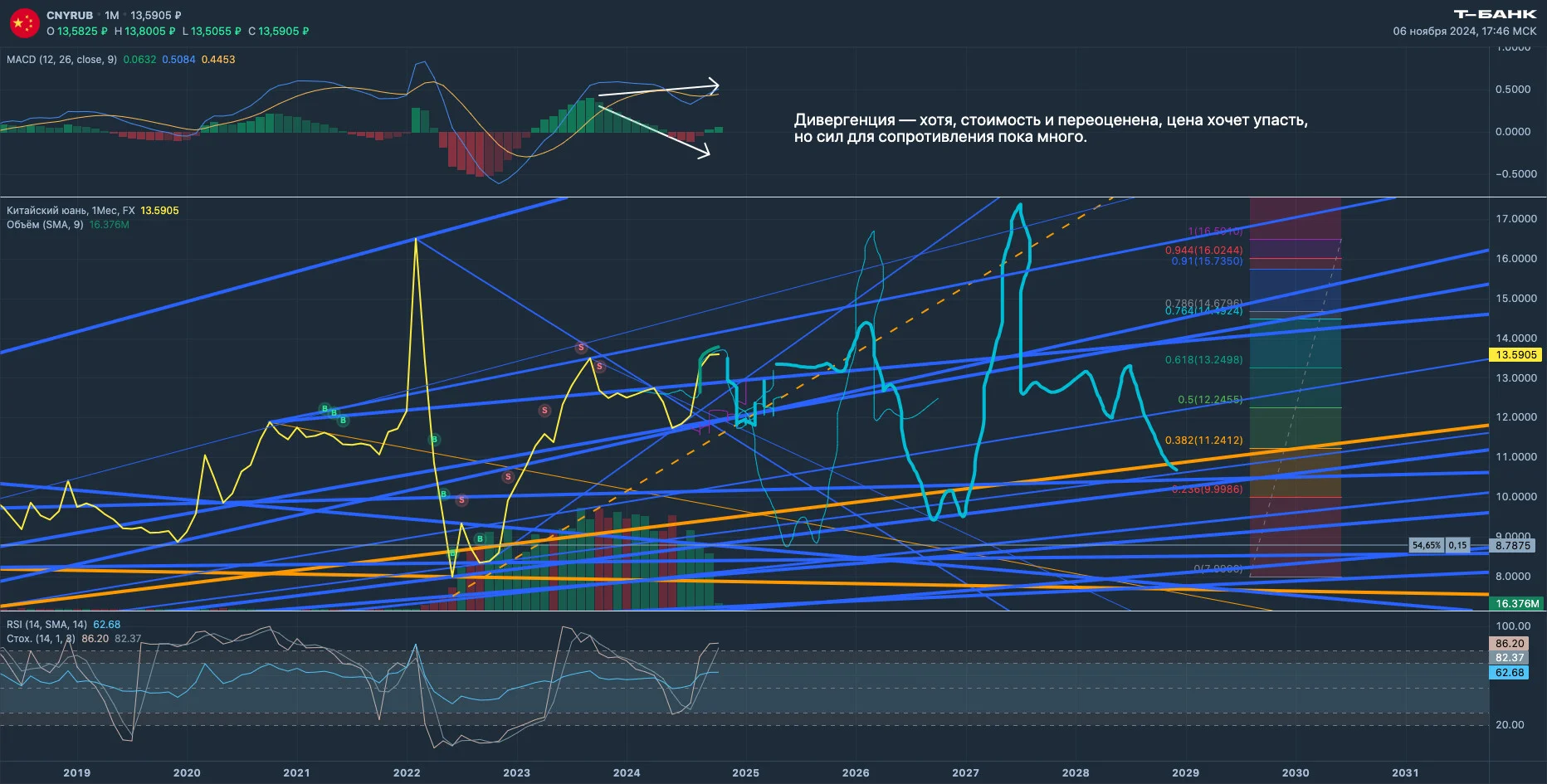Image resolution: width=1547 pixels, height=784 pixels.
Task: Click the 82.37 stochastic signal label
Action: (x=1510, y=658)
